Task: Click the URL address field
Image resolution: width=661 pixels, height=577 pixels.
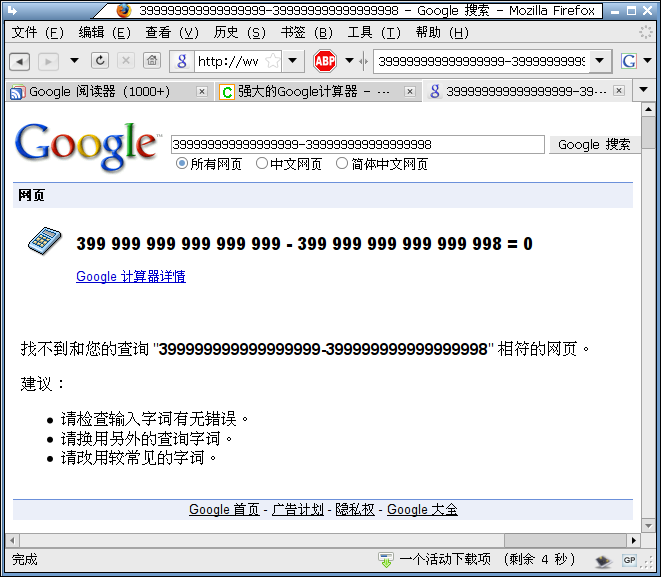Action: [230, 62]
